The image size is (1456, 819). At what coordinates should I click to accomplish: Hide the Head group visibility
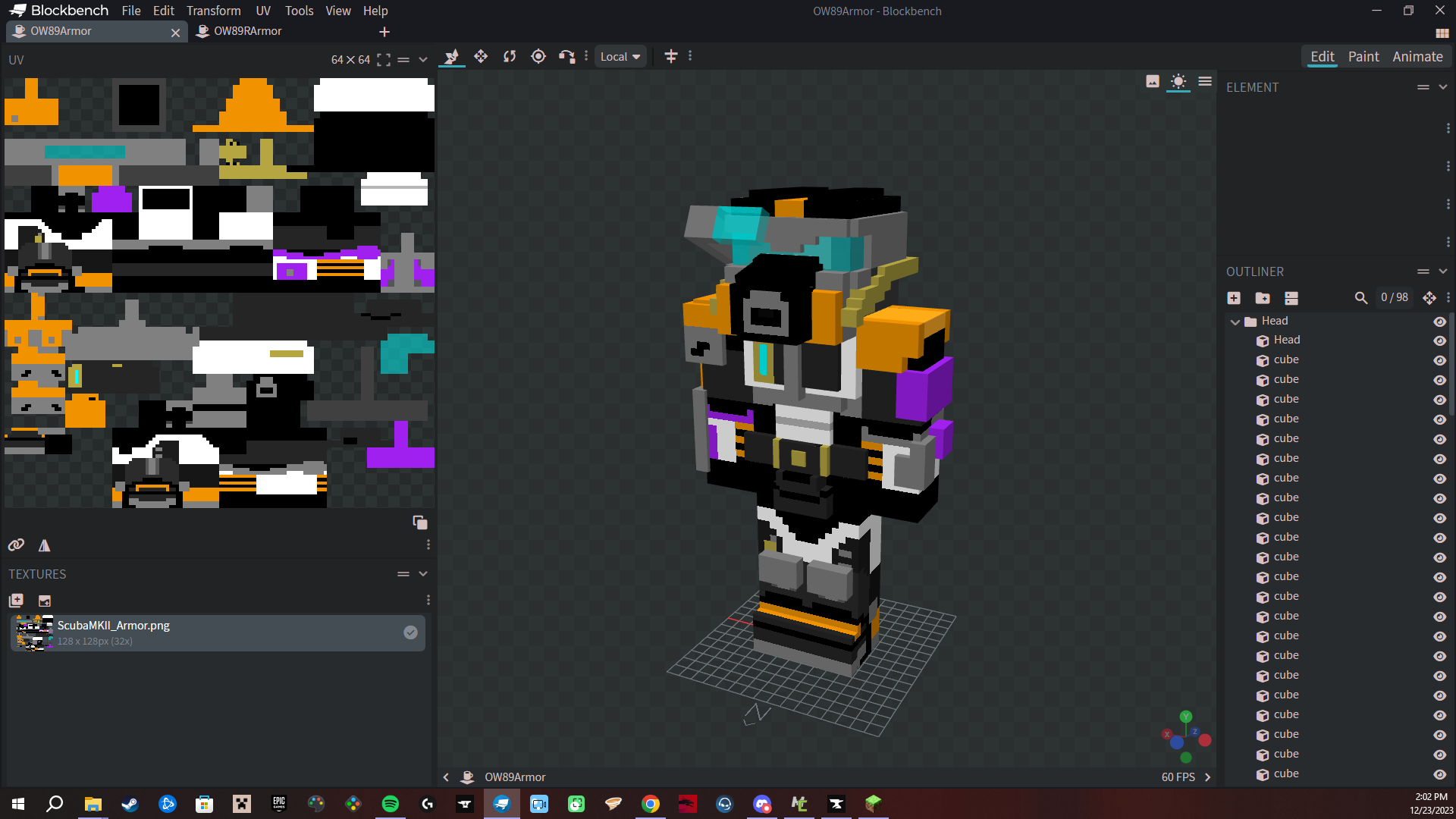tap(1439, 322)
